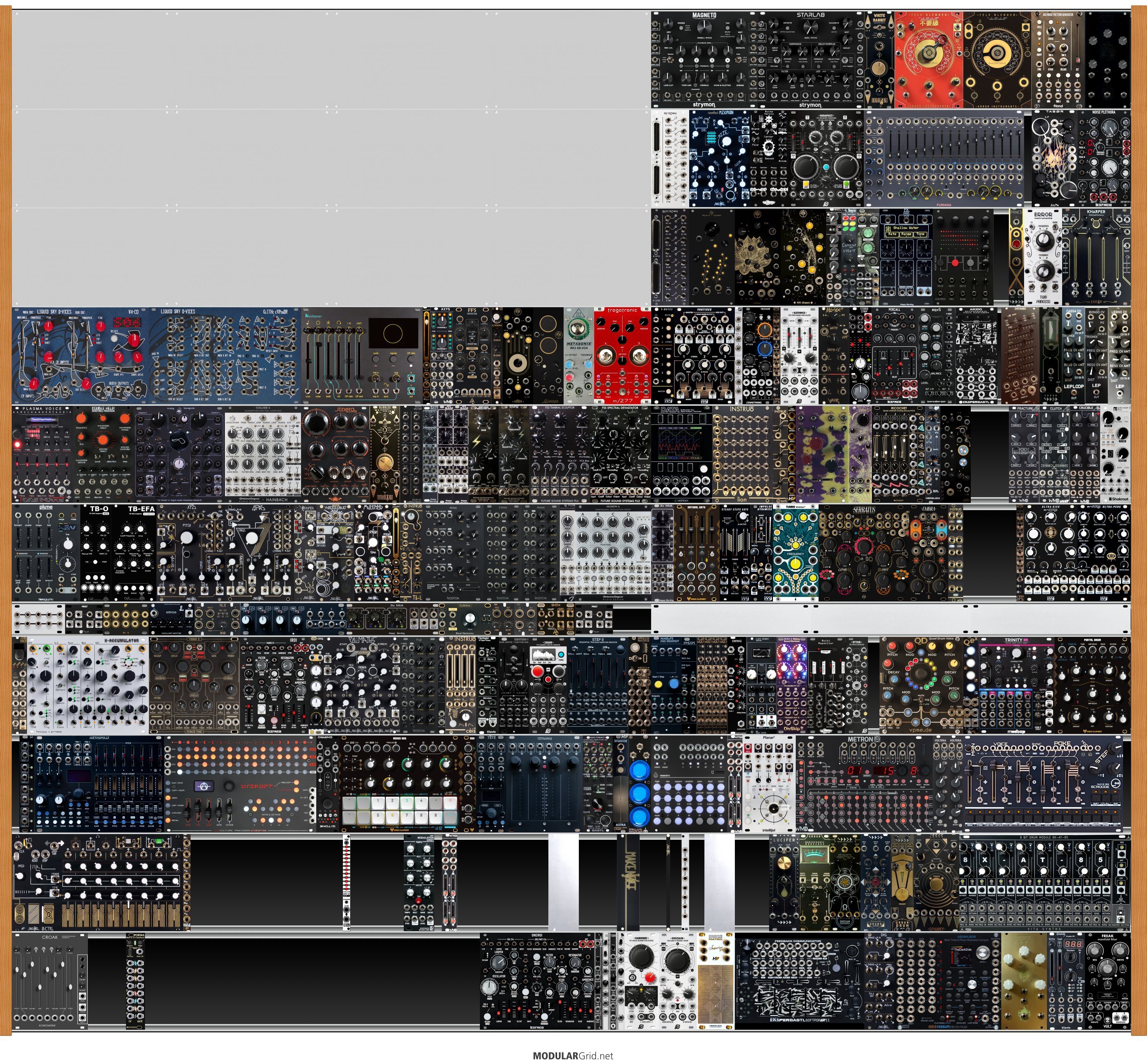1147x1064 pixels.
Task: Open the Collide 4 module
Action: (263, 454)
